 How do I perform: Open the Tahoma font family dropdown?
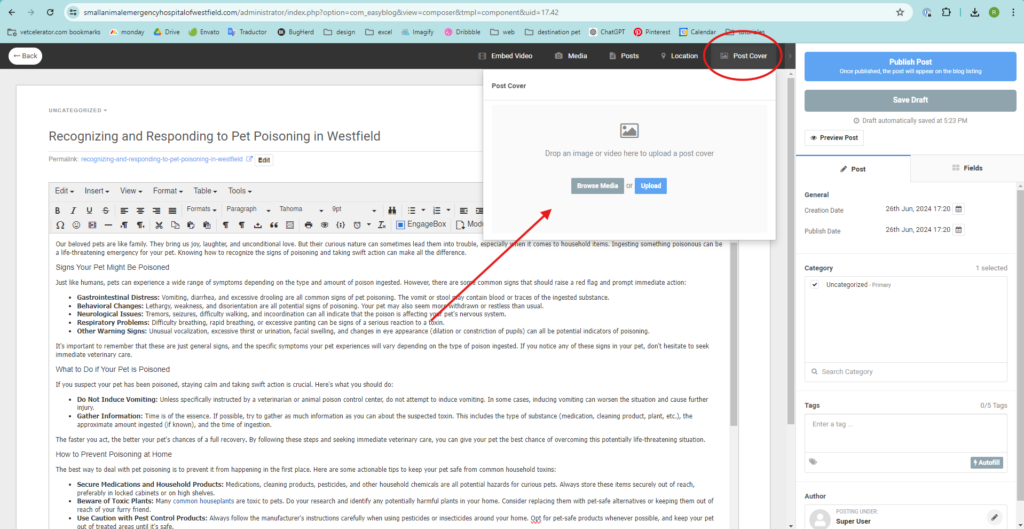(300, 210)
